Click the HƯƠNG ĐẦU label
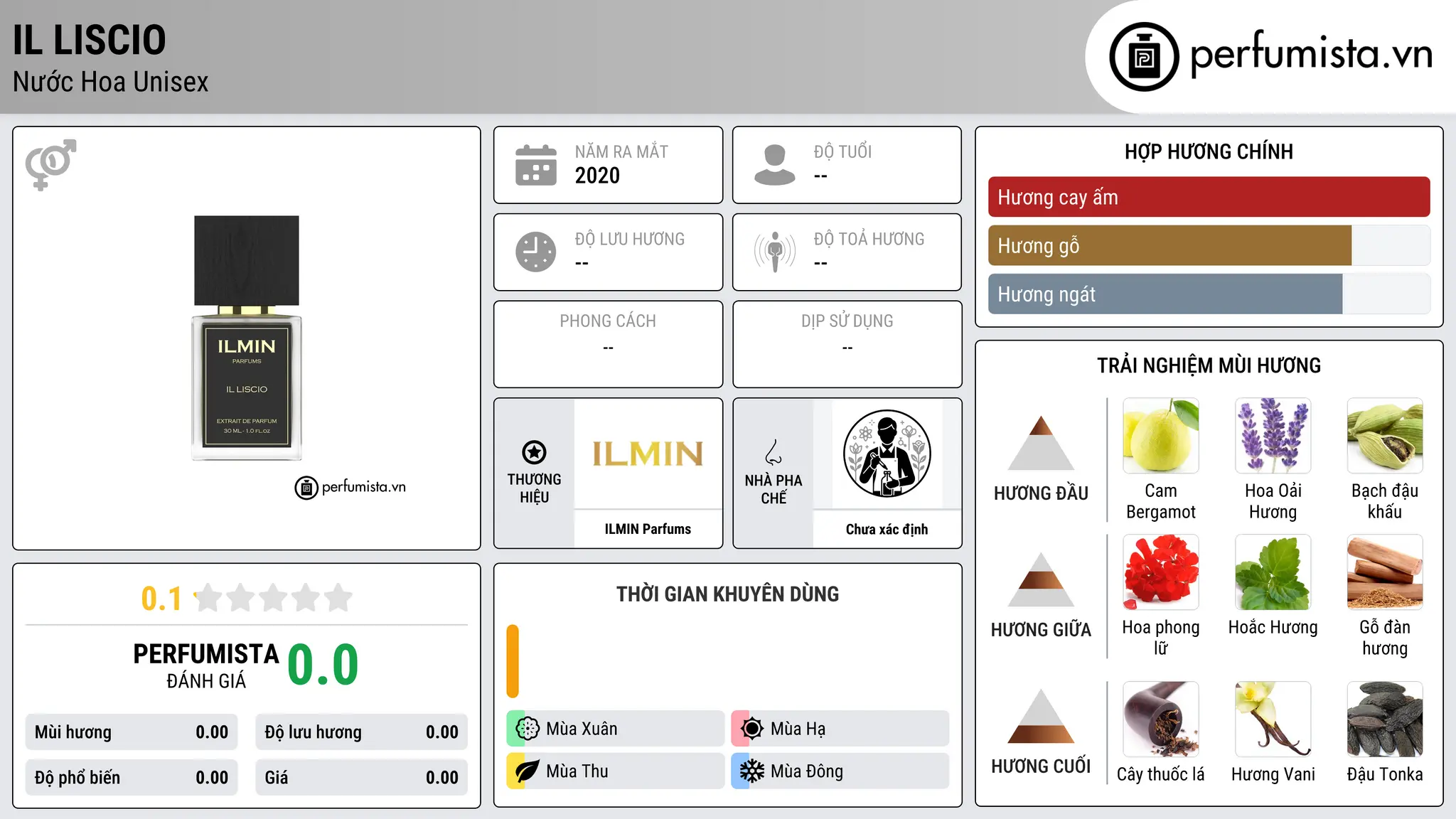The width and height of the screenshot is (1456, 819). coord(1041,493)
